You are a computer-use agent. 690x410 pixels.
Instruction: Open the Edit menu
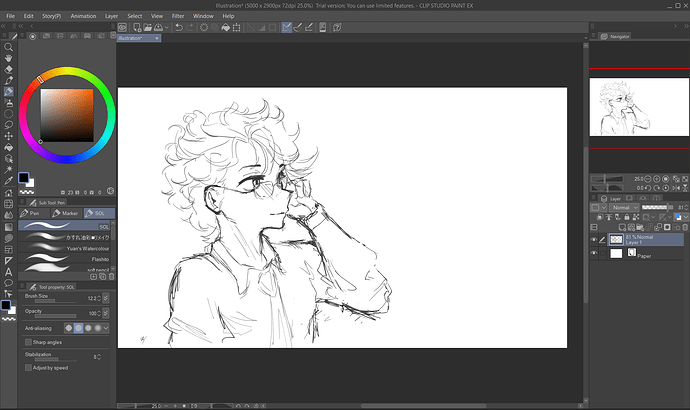point(29,16)
